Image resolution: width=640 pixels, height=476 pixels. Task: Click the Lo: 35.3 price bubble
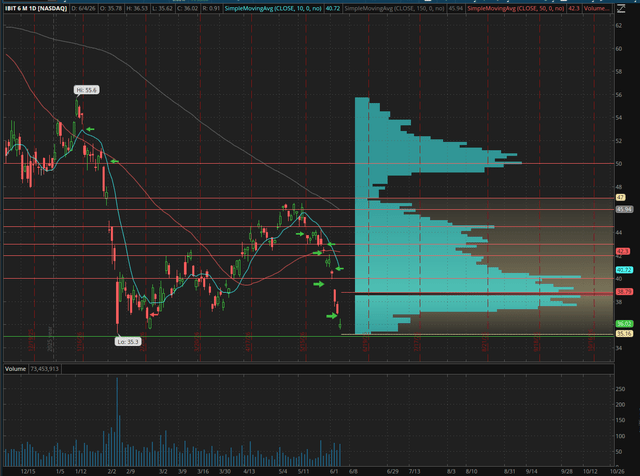[x=127, y=342]
